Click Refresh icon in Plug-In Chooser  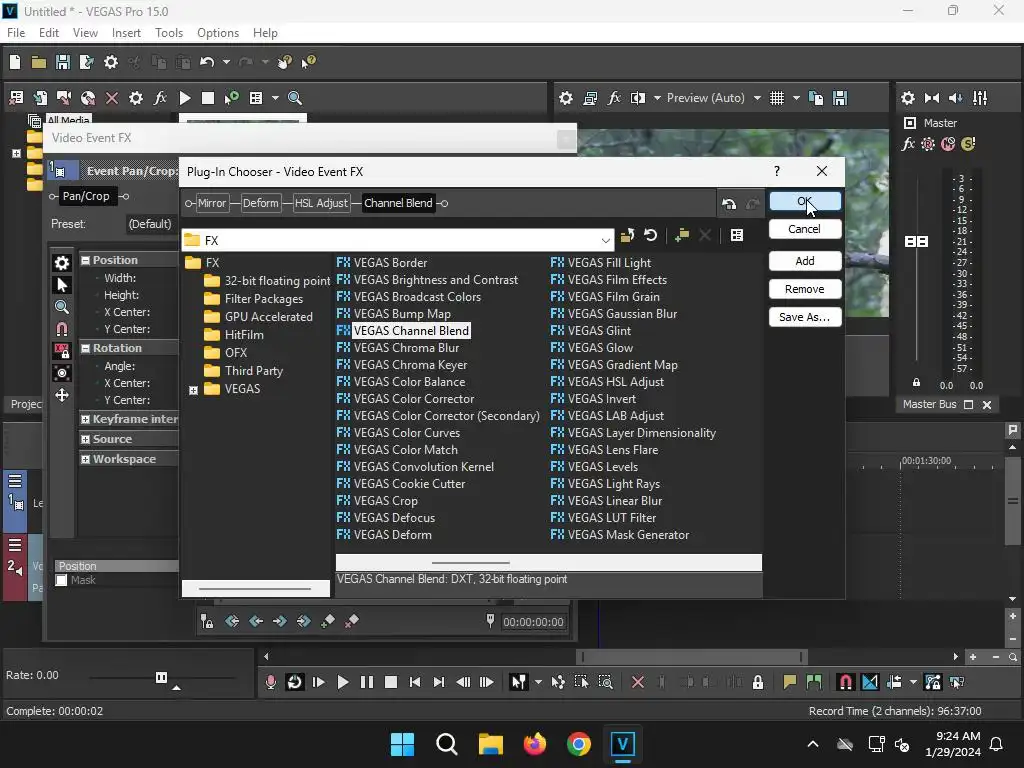(650, 235)
